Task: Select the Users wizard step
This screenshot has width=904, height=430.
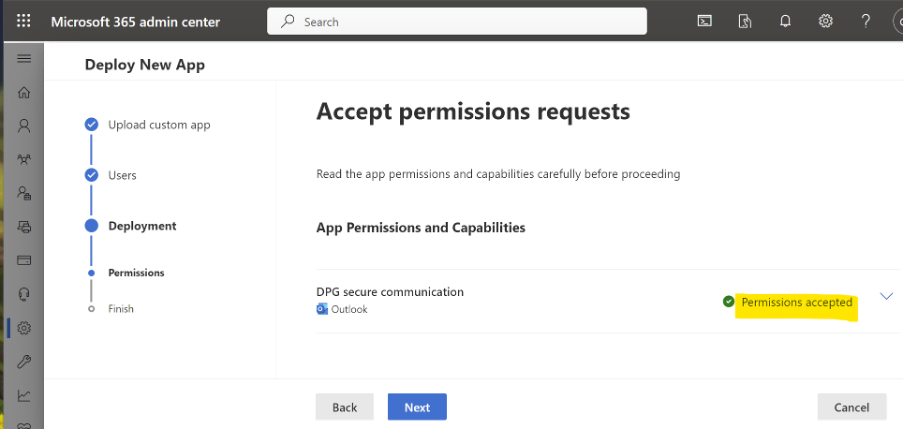Action: click(122, 175)
